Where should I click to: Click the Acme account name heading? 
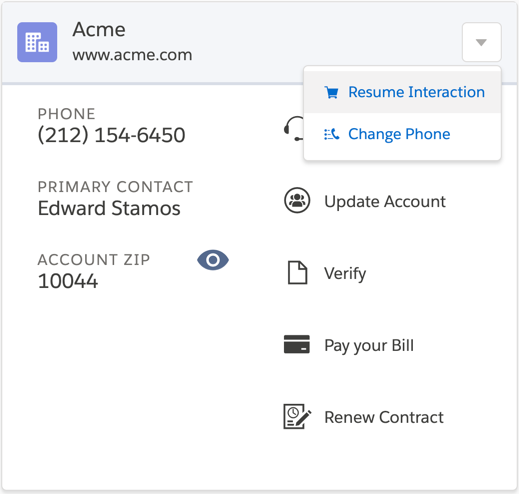(x=99, y=29)
